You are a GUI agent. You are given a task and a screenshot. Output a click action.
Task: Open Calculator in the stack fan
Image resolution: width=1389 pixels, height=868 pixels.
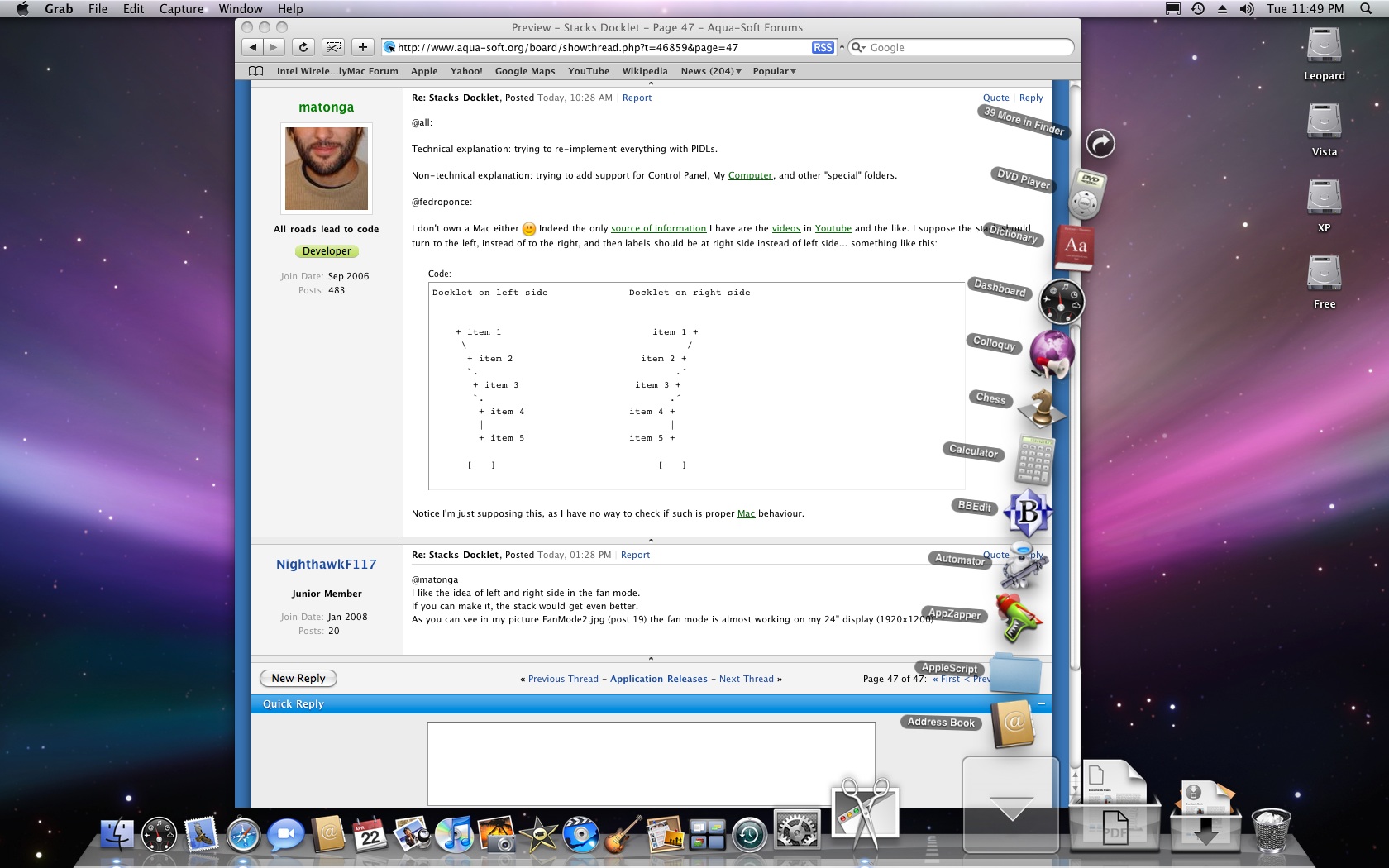click(1034, 460)
